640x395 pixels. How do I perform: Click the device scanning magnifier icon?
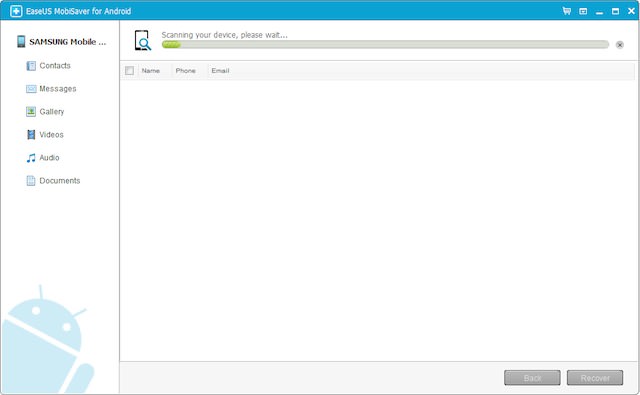pos(143,40)
